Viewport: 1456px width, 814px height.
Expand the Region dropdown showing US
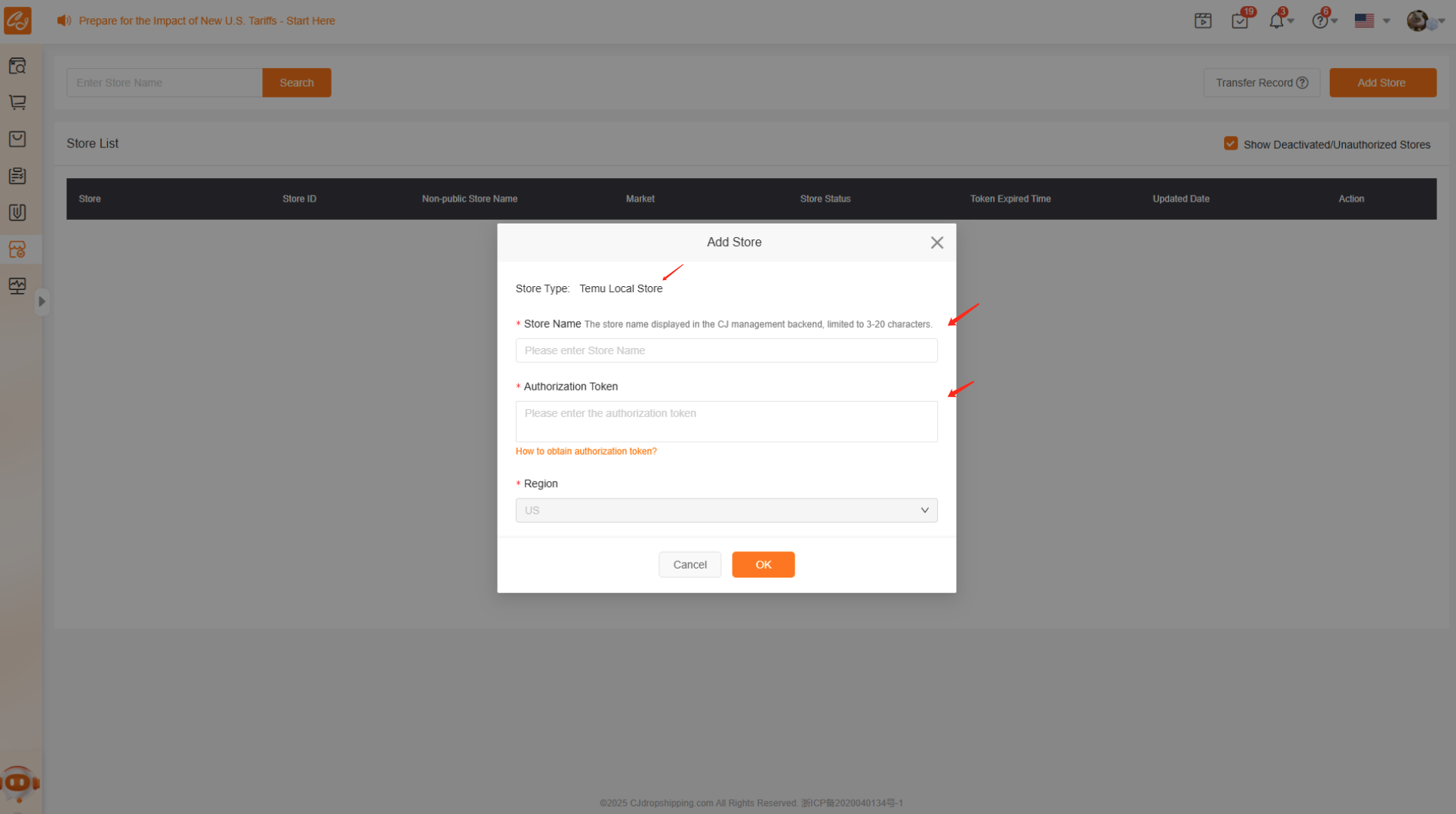coord(726,510)
